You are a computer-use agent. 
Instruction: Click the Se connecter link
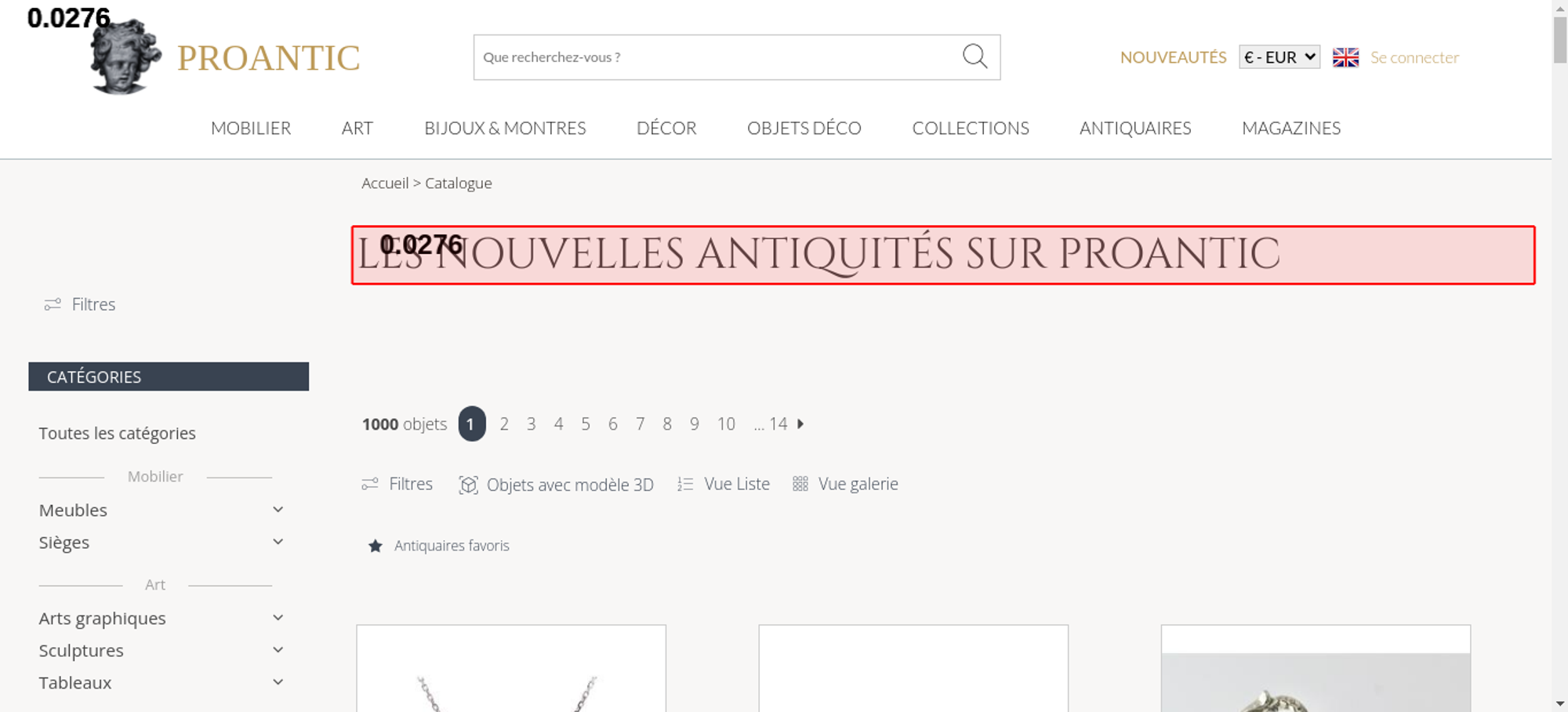(x=1414, y=57)
